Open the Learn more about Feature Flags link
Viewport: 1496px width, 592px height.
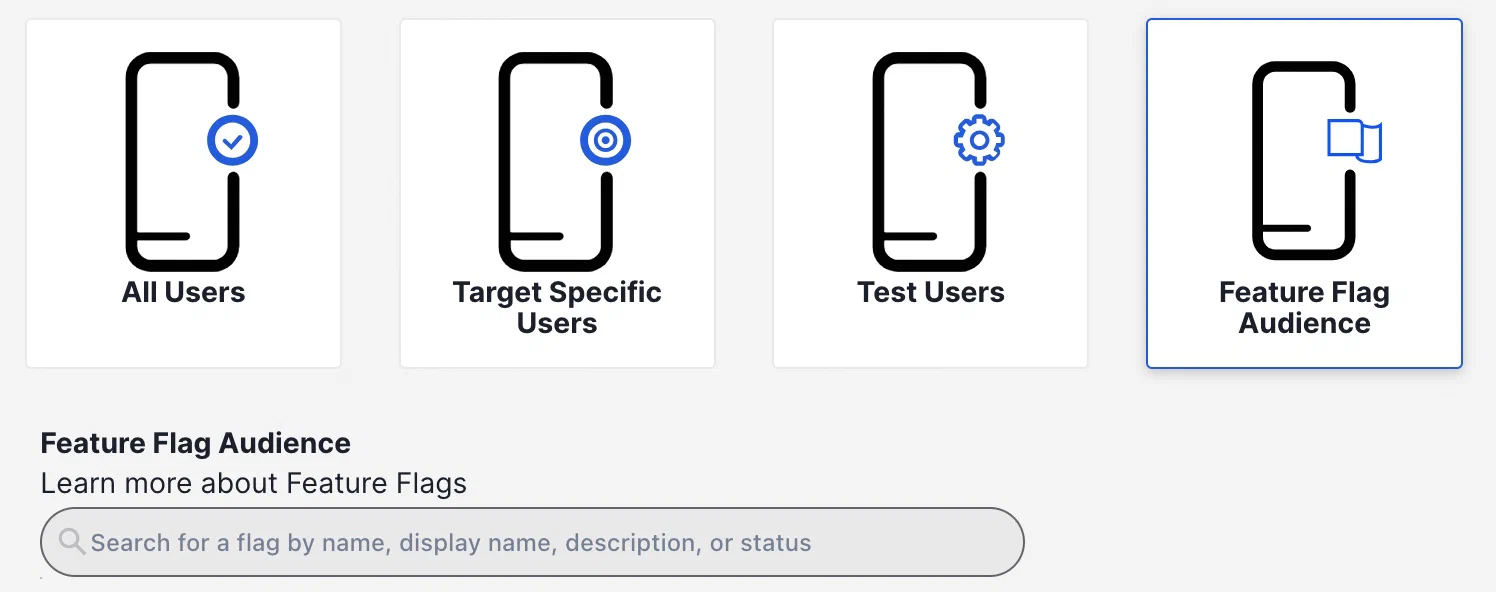click(x=253, y=484)
